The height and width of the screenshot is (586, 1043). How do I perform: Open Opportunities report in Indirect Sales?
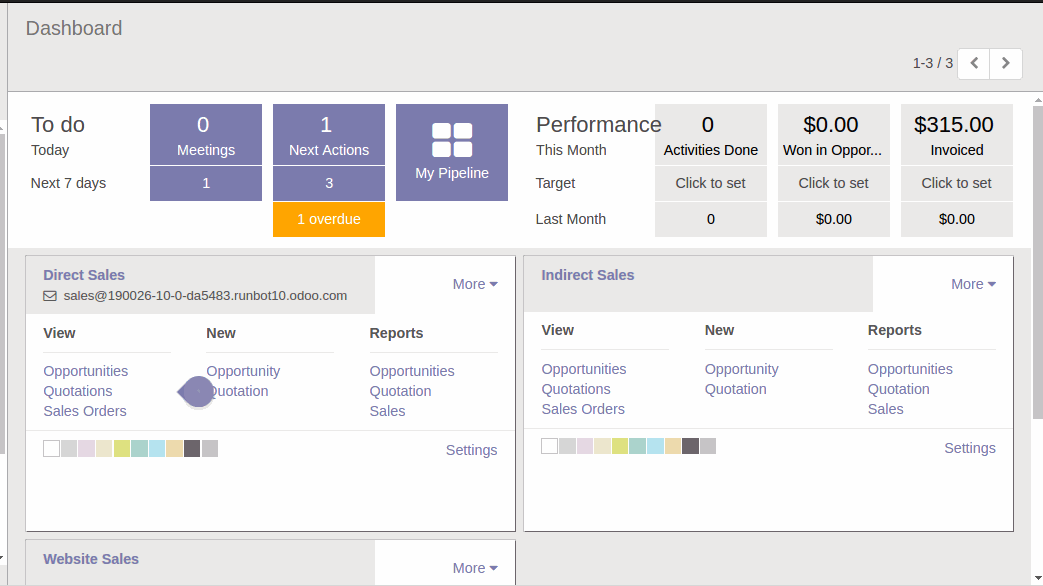click(910, 369)
